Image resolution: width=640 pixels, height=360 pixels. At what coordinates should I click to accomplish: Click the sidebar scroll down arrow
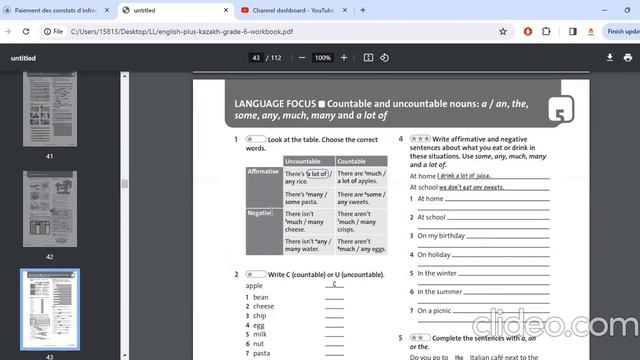[125, 356]
